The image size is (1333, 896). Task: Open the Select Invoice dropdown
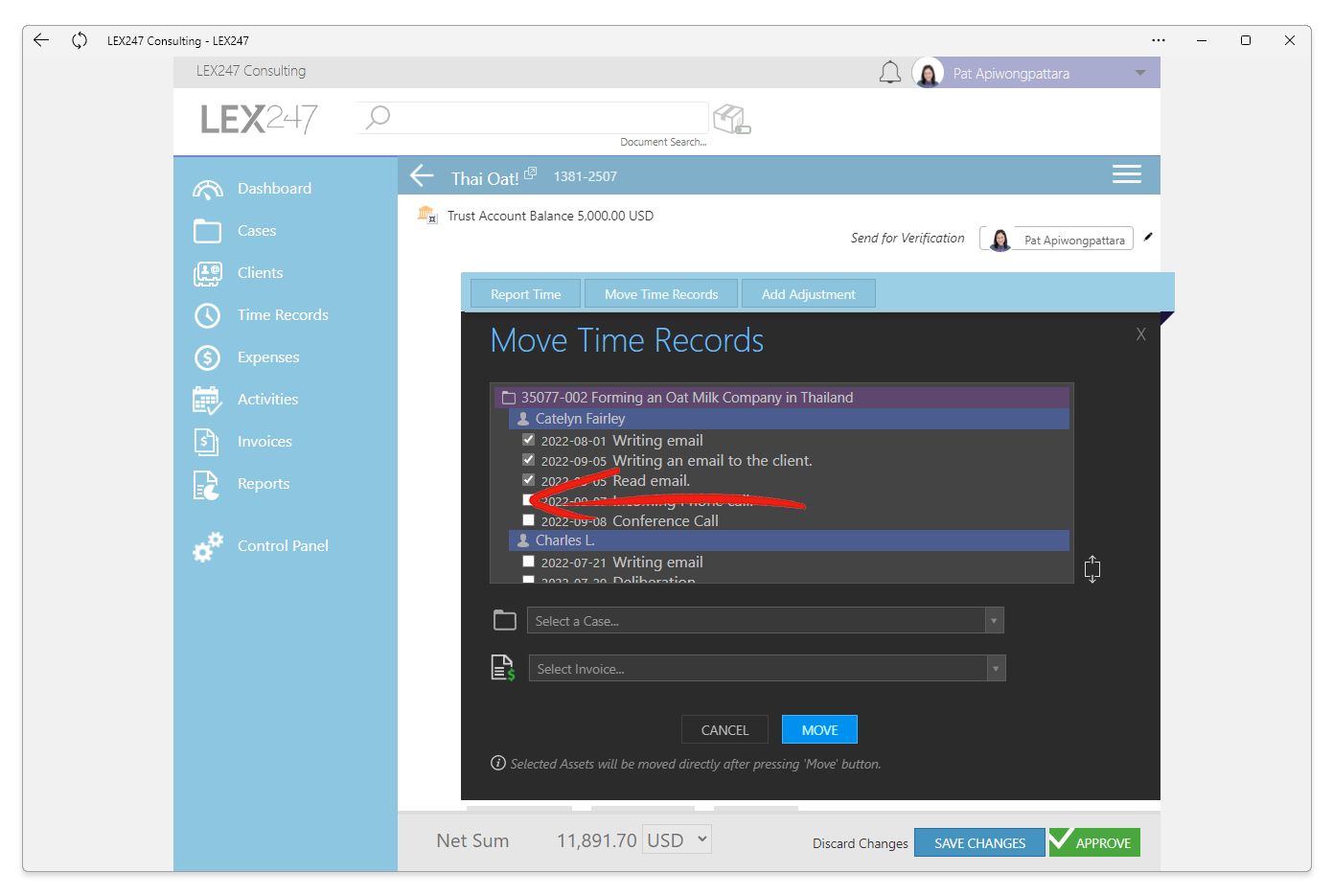click(x=767, y=669)
